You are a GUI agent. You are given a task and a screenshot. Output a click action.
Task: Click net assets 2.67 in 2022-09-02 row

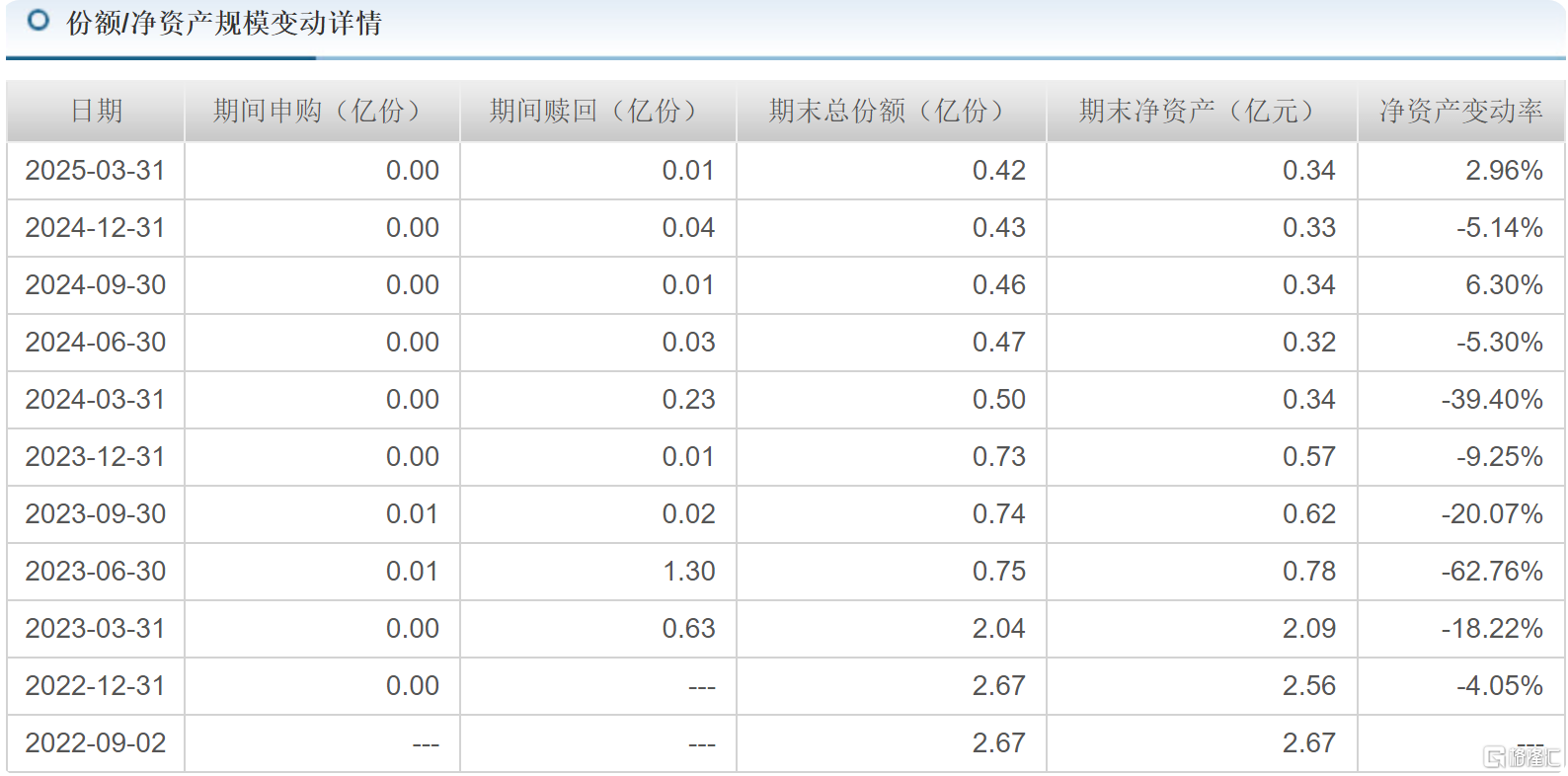point(1309,743)
